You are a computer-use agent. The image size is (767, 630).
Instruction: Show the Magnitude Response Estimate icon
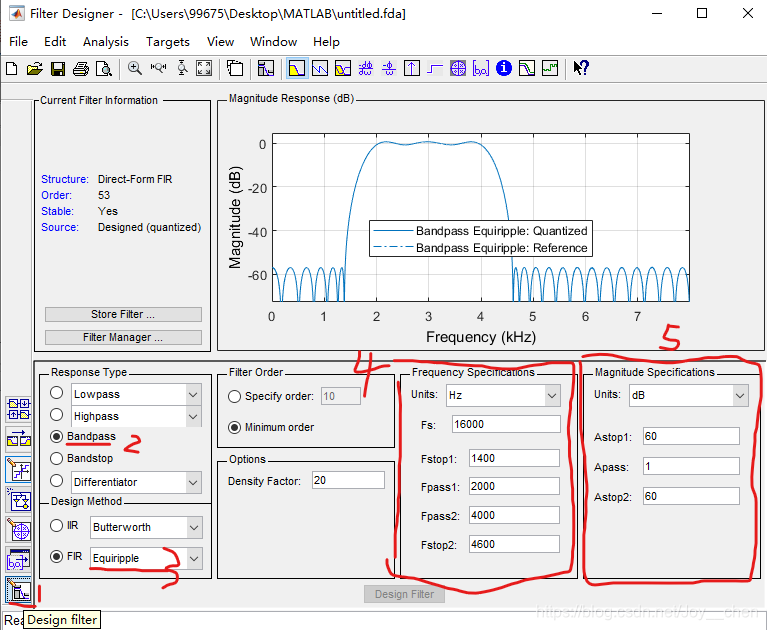click(x=527, y=68)
